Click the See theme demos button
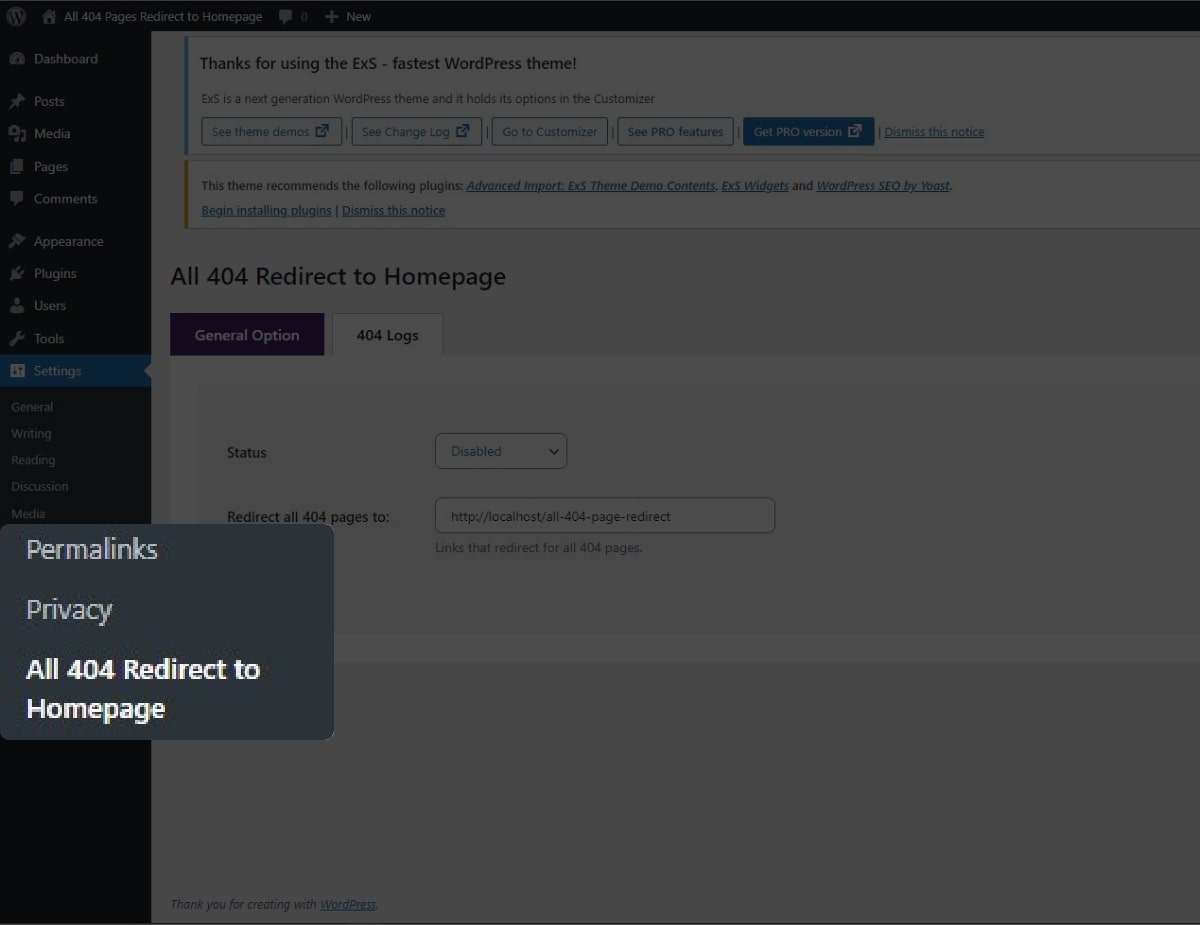 pos(271,132)
